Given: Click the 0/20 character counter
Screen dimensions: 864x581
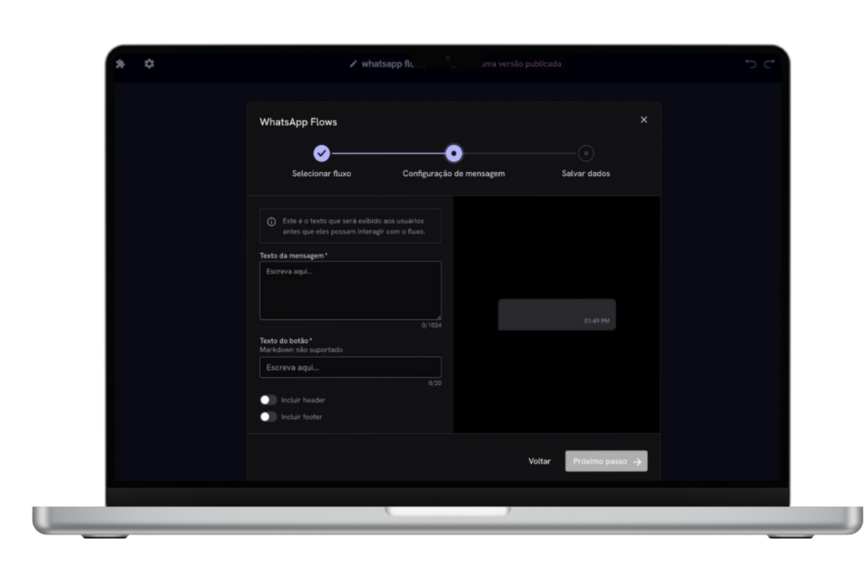Looking at the screenshot, I should (435, 383).
